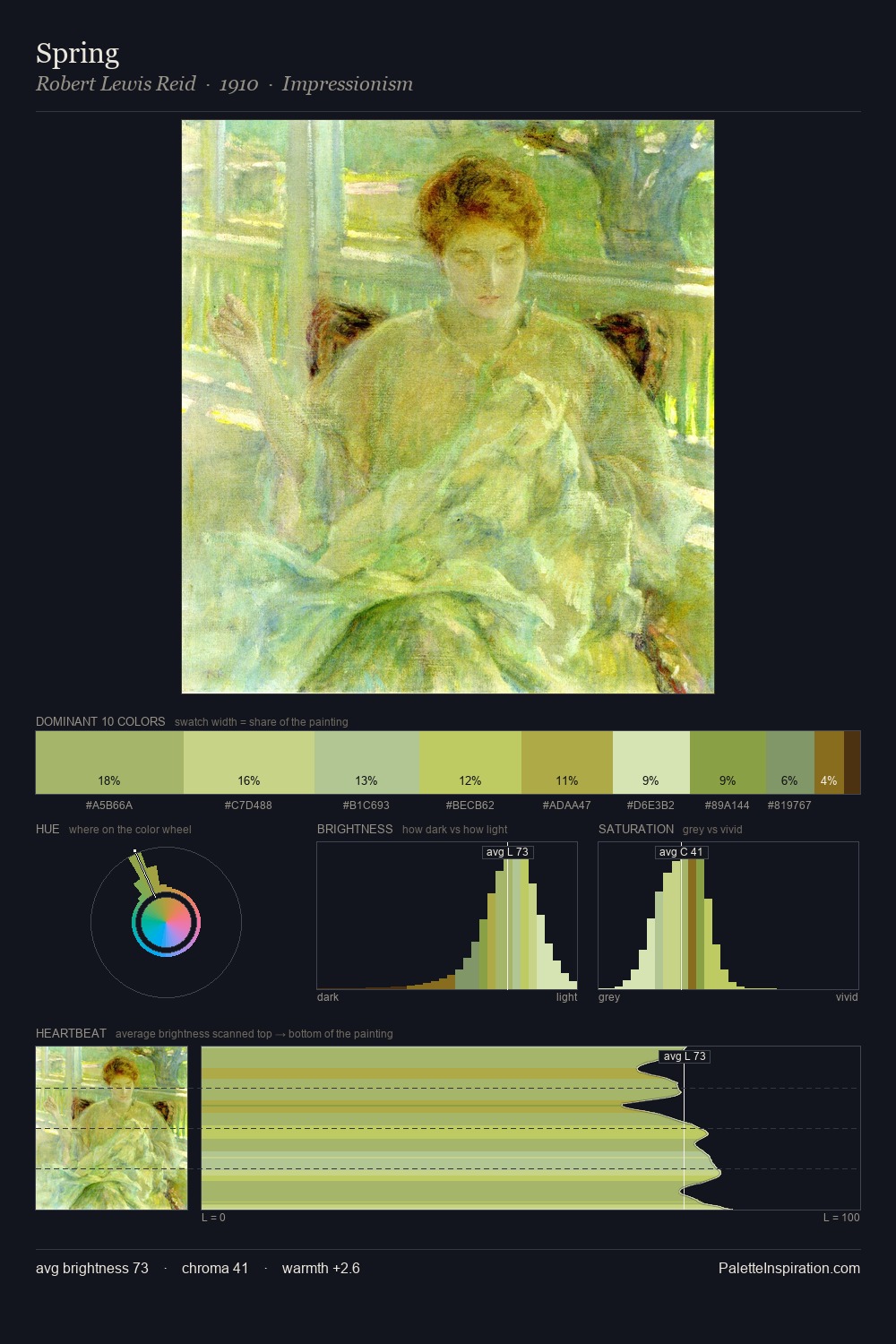Select the 16% swatch labeled #C7D488
Image resolution: width=896 pixels, height=1344 pixels.
249,762
